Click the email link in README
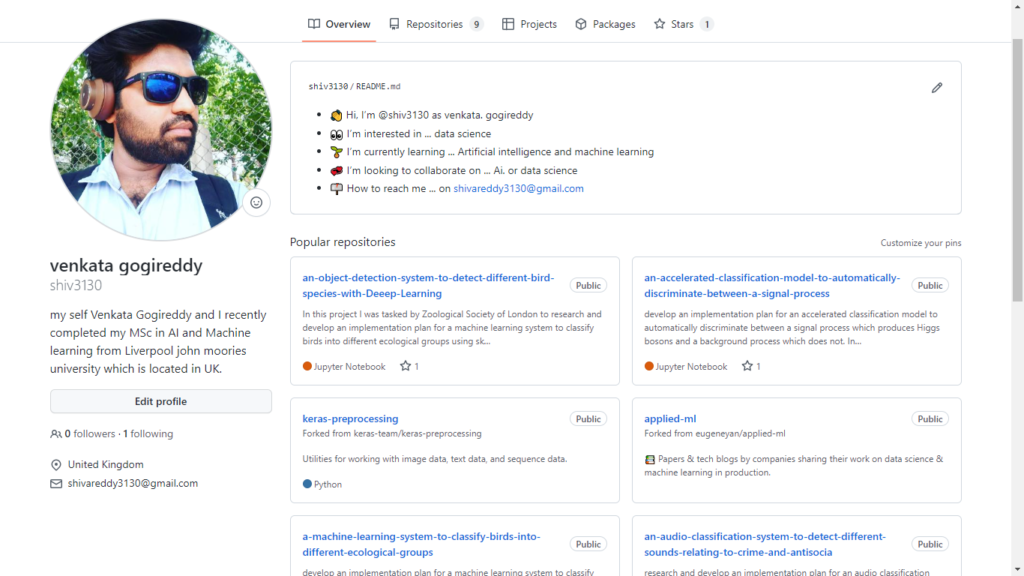1024x576 pixels. coord(518,188)
